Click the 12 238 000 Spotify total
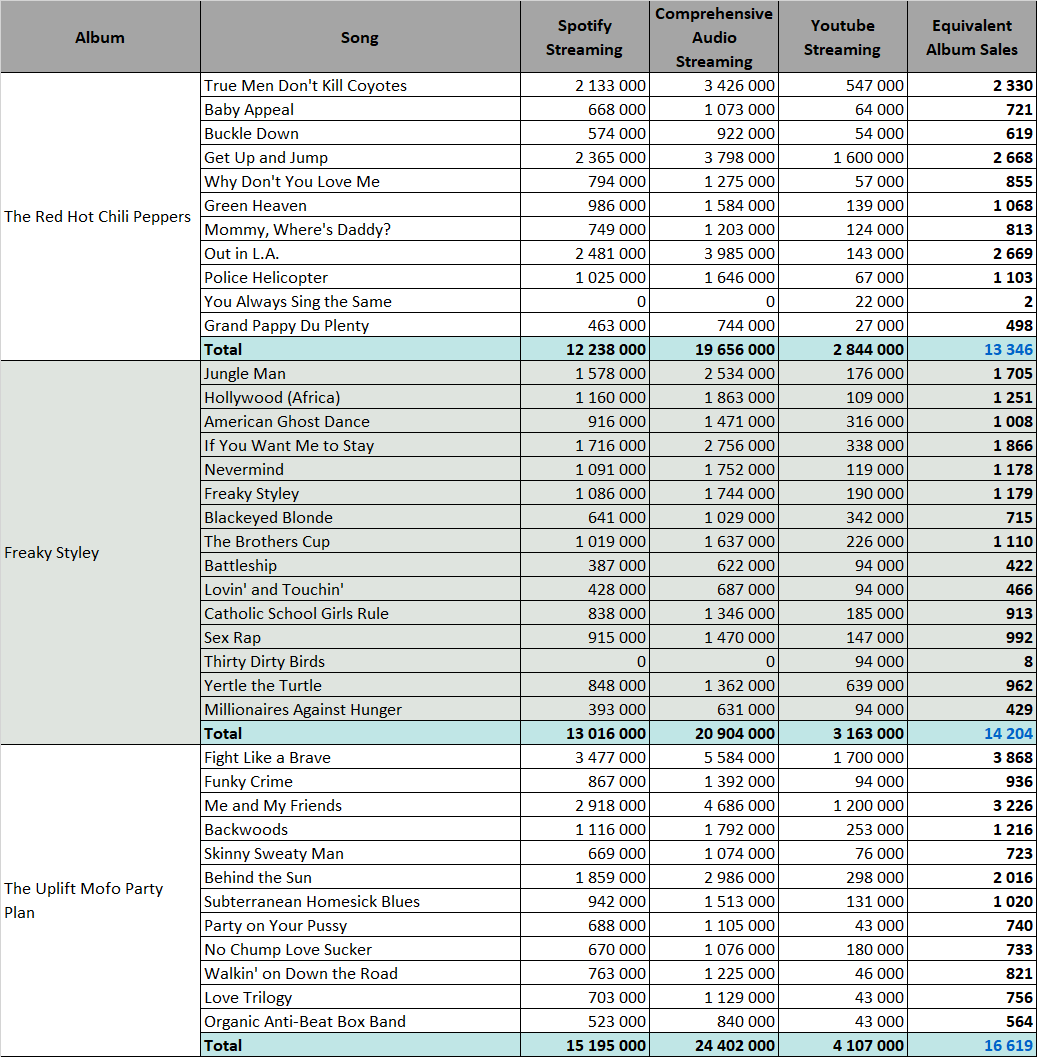The height and width of the screenshot is (1057, 1037). (585, 349)
